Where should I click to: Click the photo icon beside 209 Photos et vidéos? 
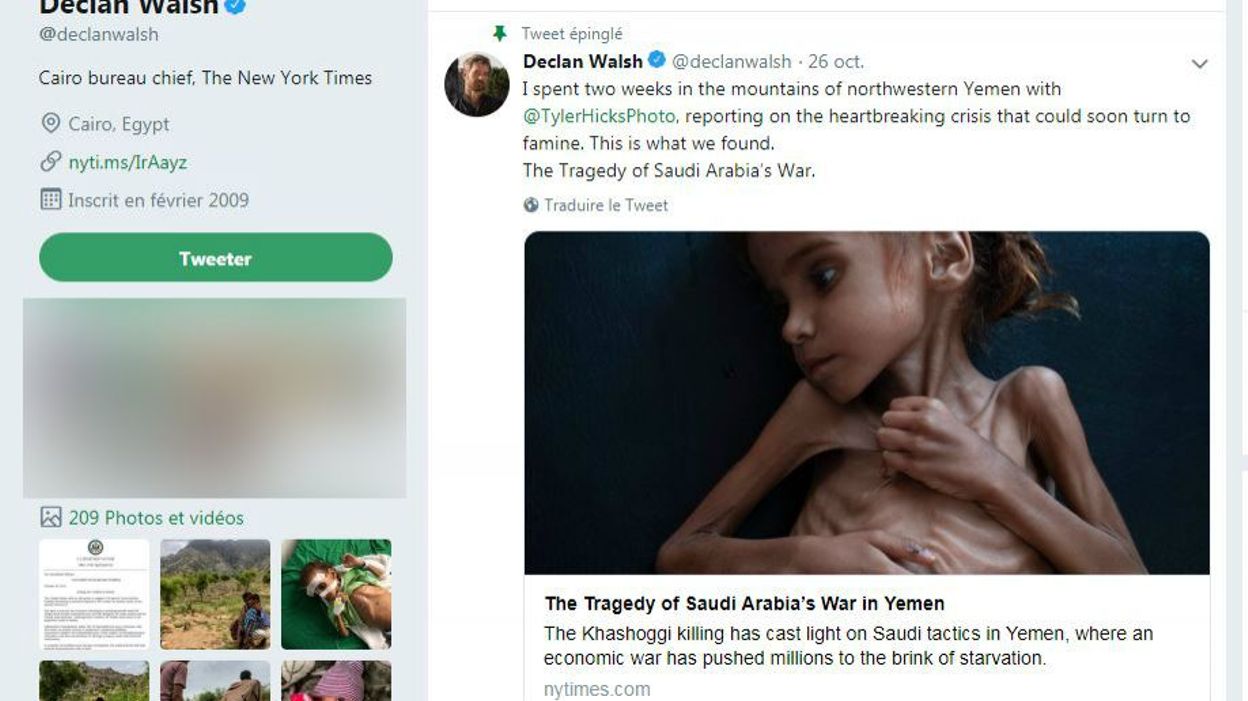coord(51,517)
